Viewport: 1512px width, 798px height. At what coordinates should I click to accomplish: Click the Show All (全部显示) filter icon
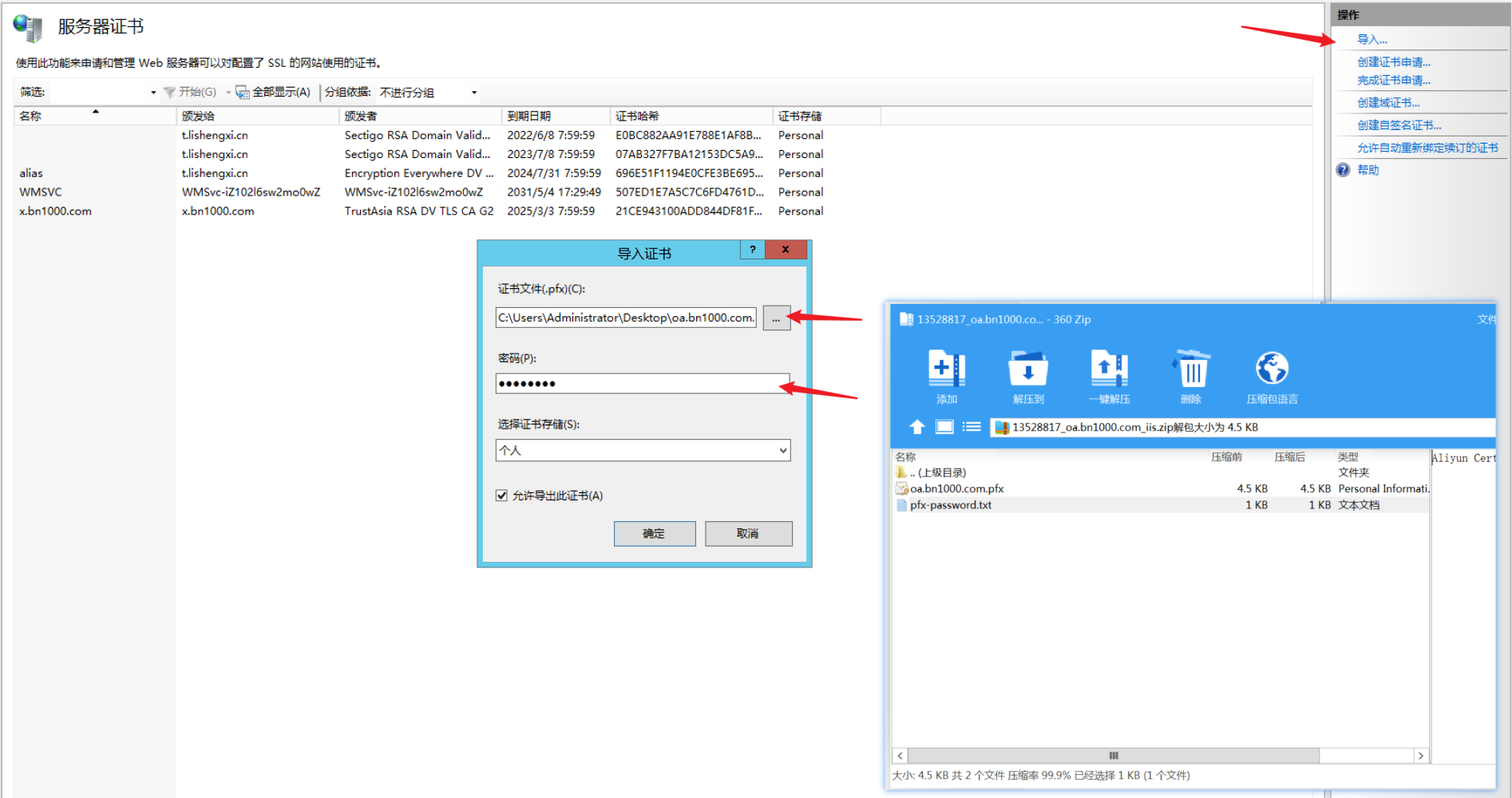point(243,93)
